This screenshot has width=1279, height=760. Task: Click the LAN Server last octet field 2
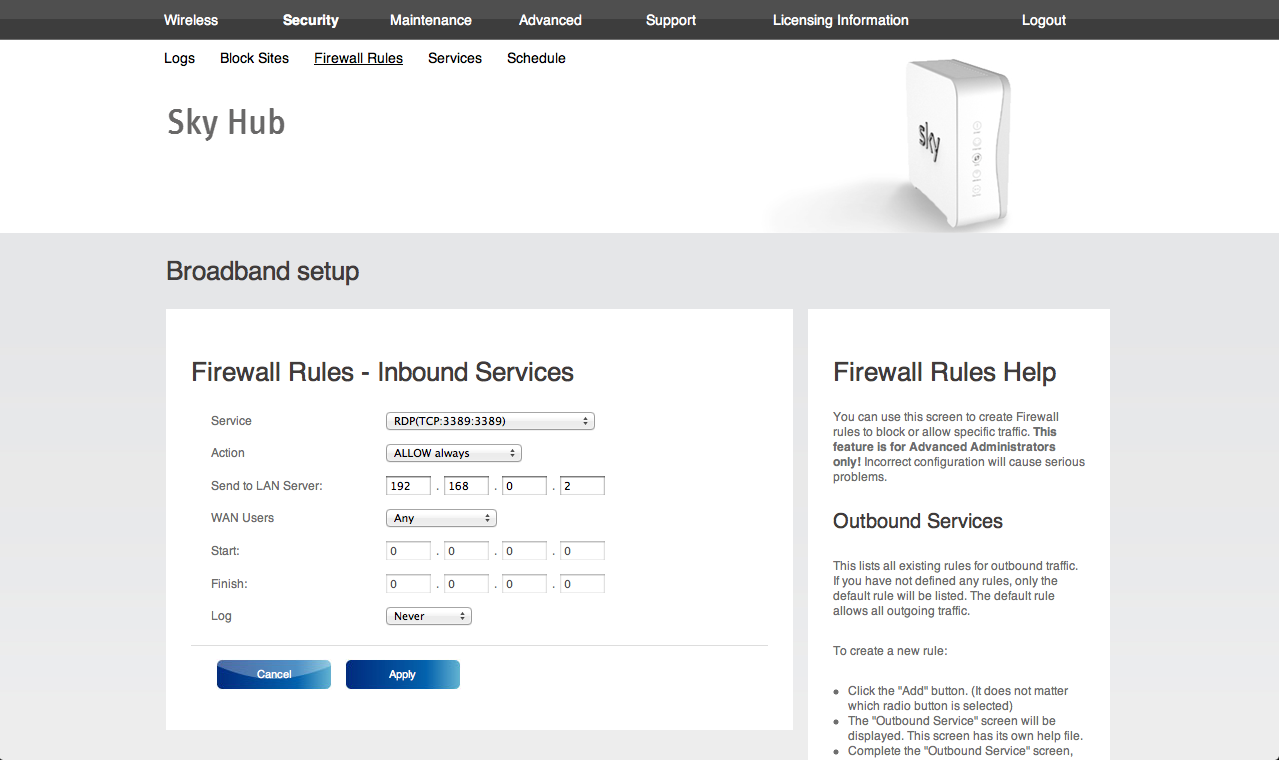[x=582, y=486]
